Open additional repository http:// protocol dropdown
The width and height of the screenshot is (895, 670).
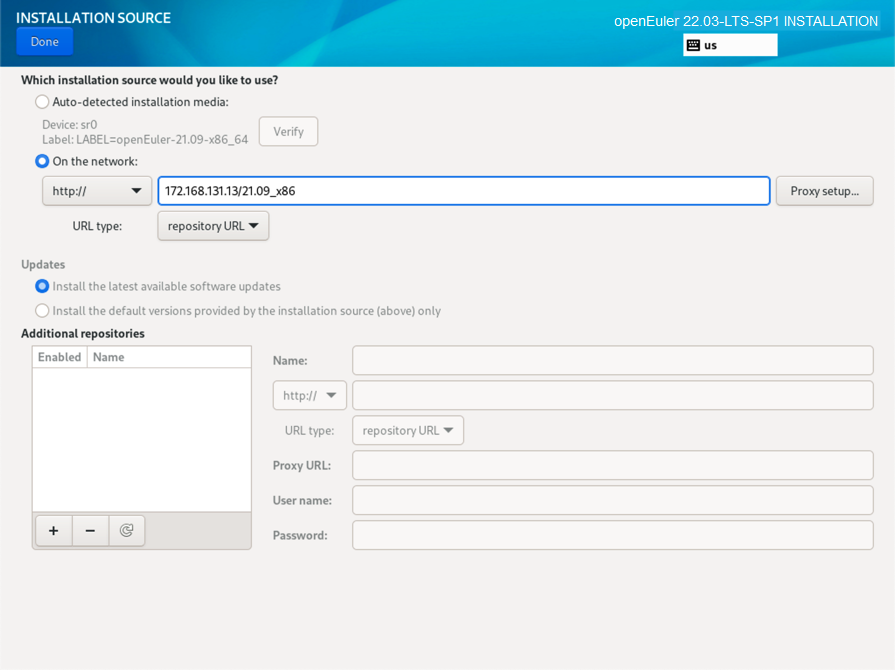pyautogui.click(x=309, y=395)
